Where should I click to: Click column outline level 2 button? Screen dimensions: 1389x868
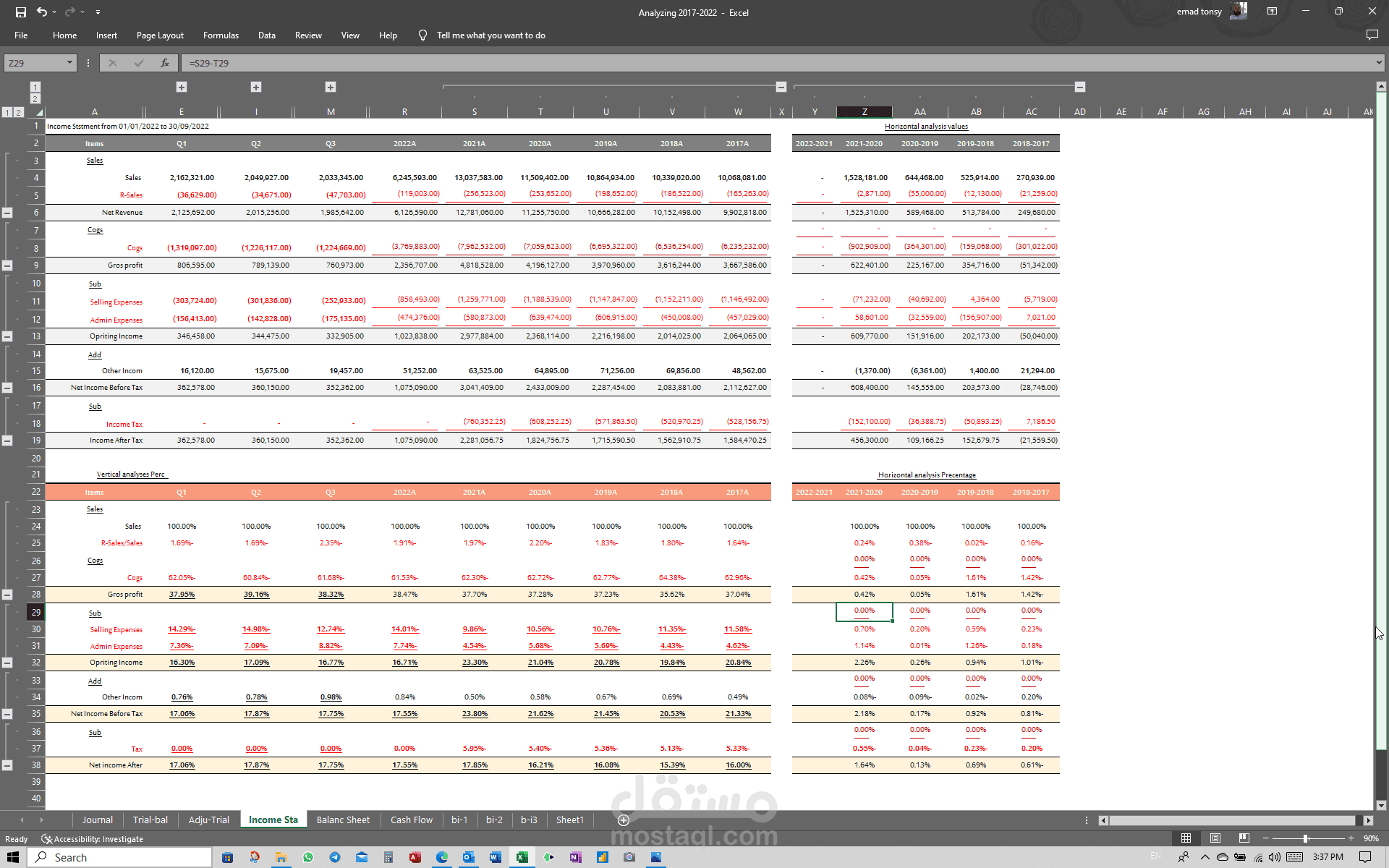[35, 99]
